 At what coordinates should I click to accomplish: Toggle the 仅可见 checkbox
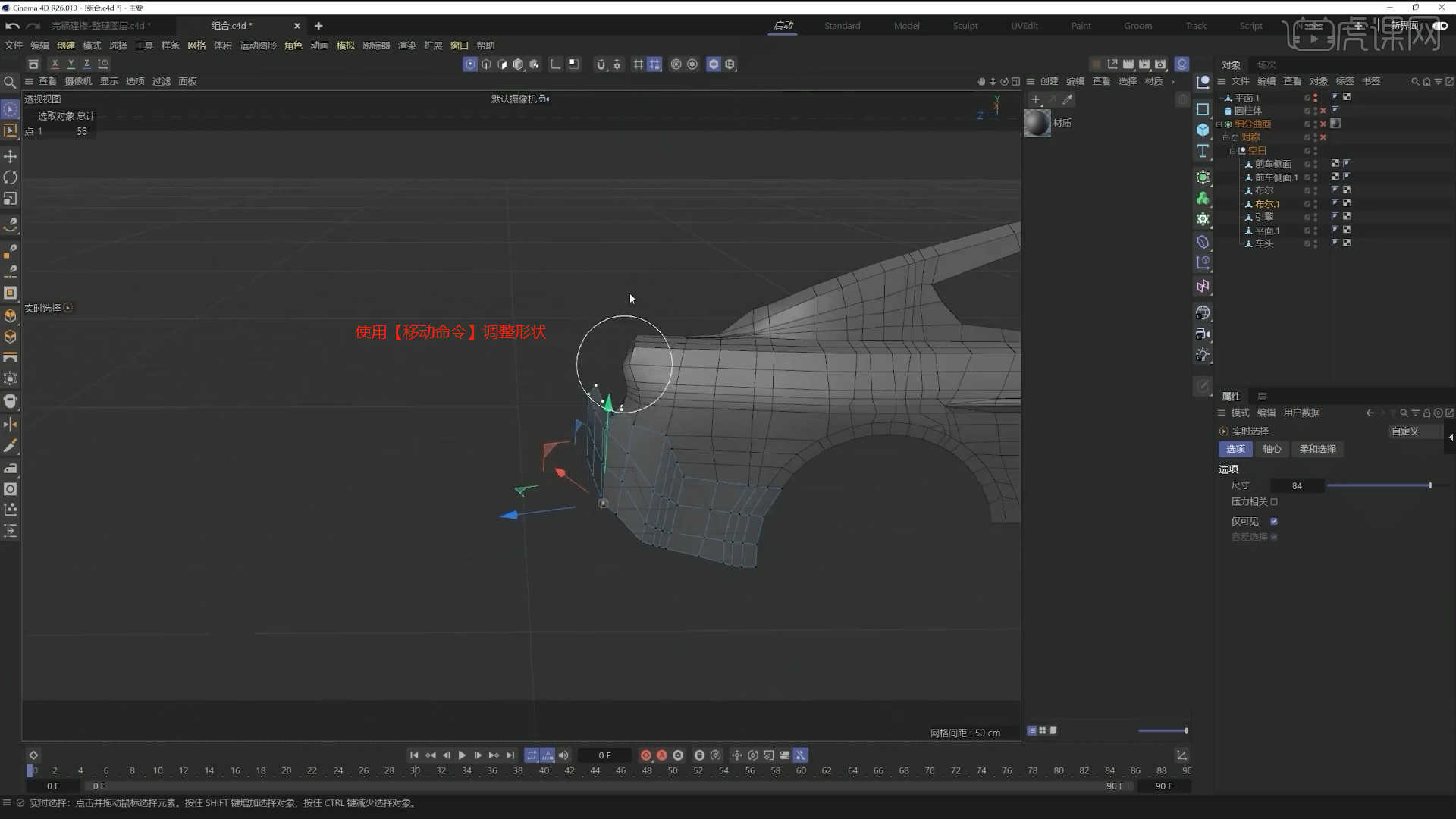click(1274, 522)
